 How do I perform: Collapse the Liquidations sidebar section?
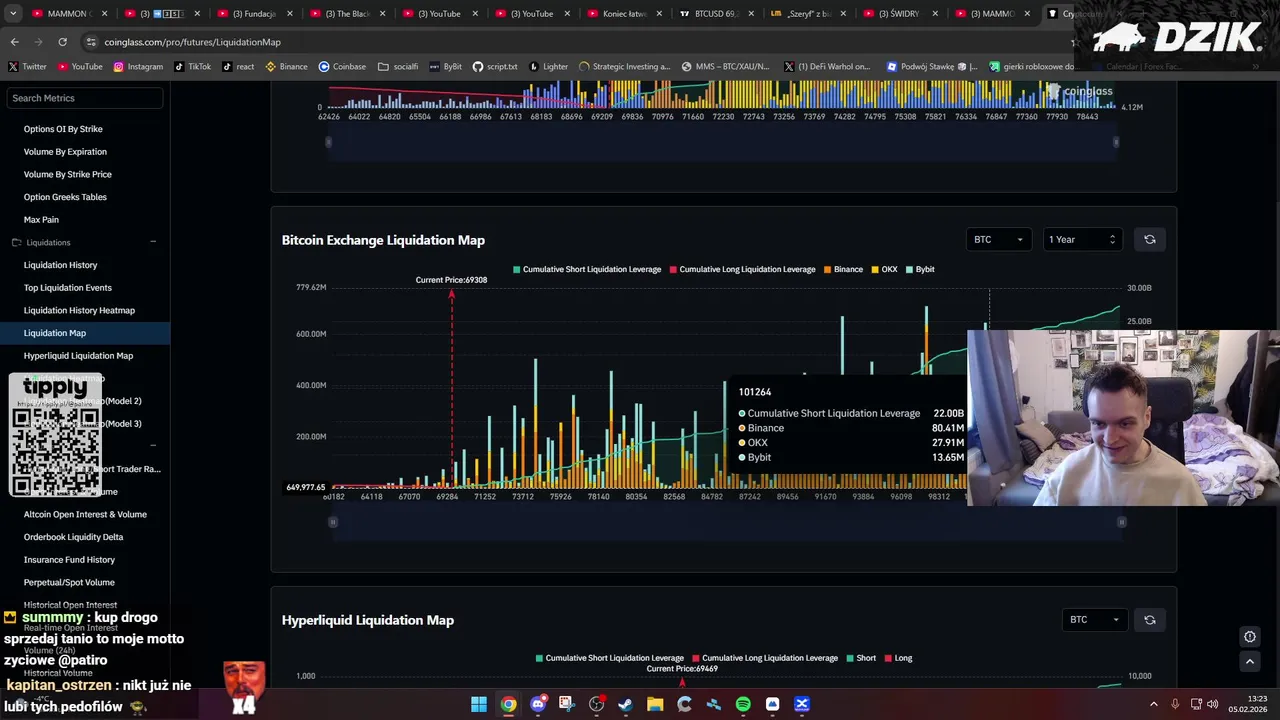pos(153,242)
